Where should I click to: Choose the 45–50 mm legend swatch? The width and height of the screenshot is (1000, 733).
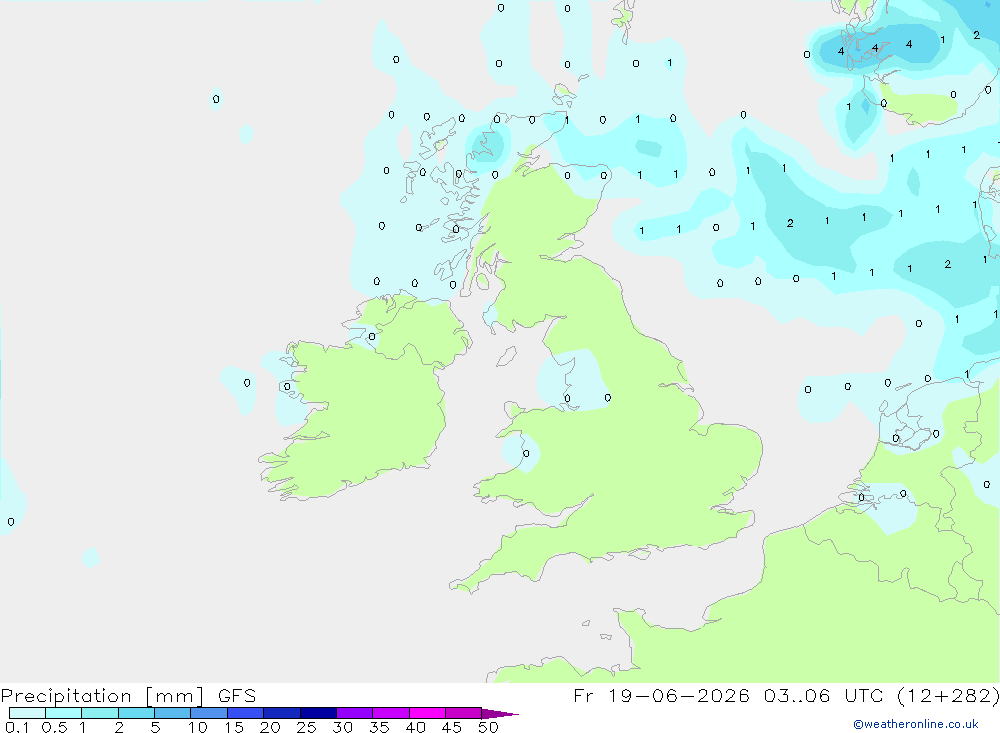coord(464,713)
